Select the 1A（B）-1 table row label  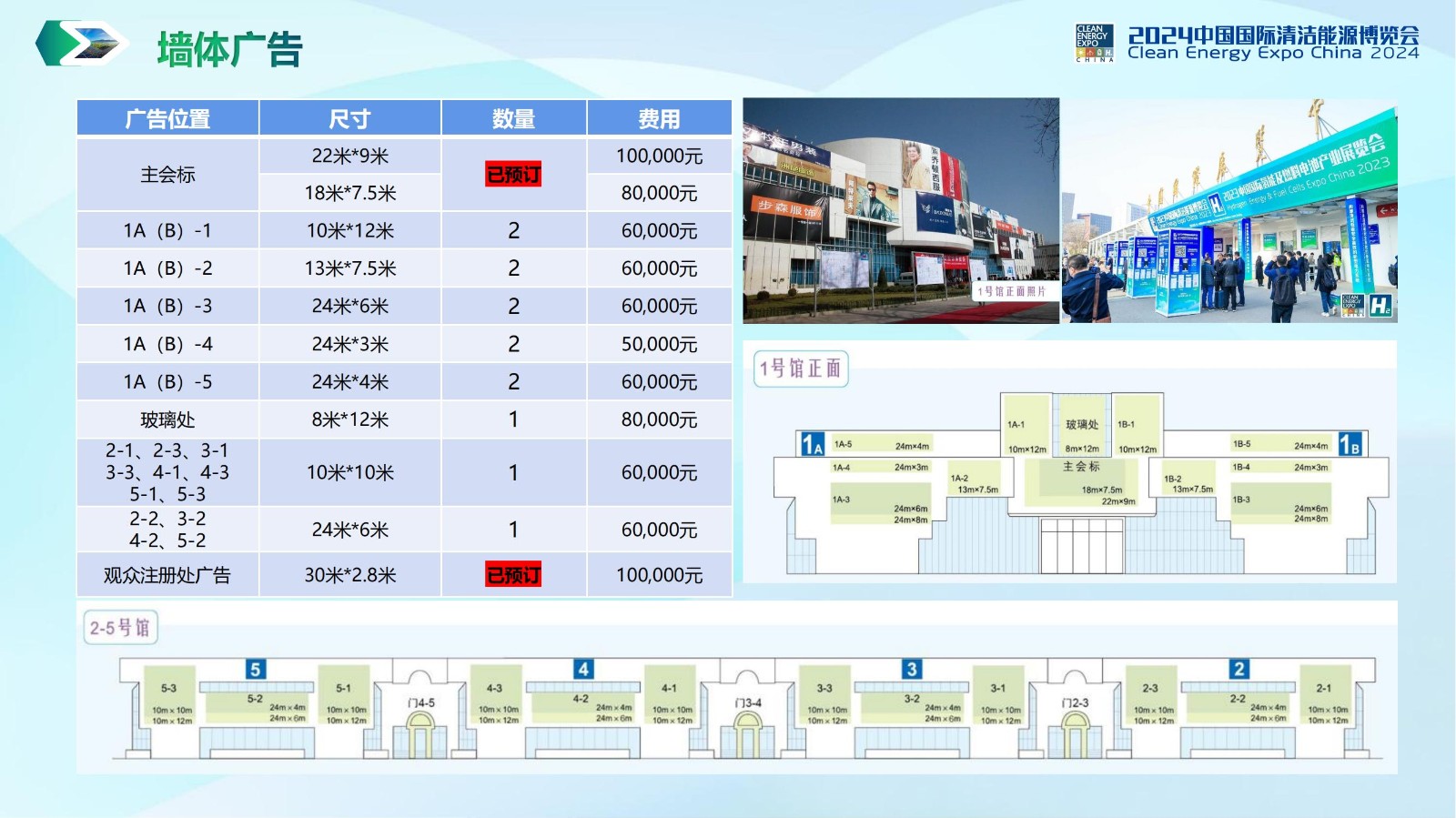(167, 230)
